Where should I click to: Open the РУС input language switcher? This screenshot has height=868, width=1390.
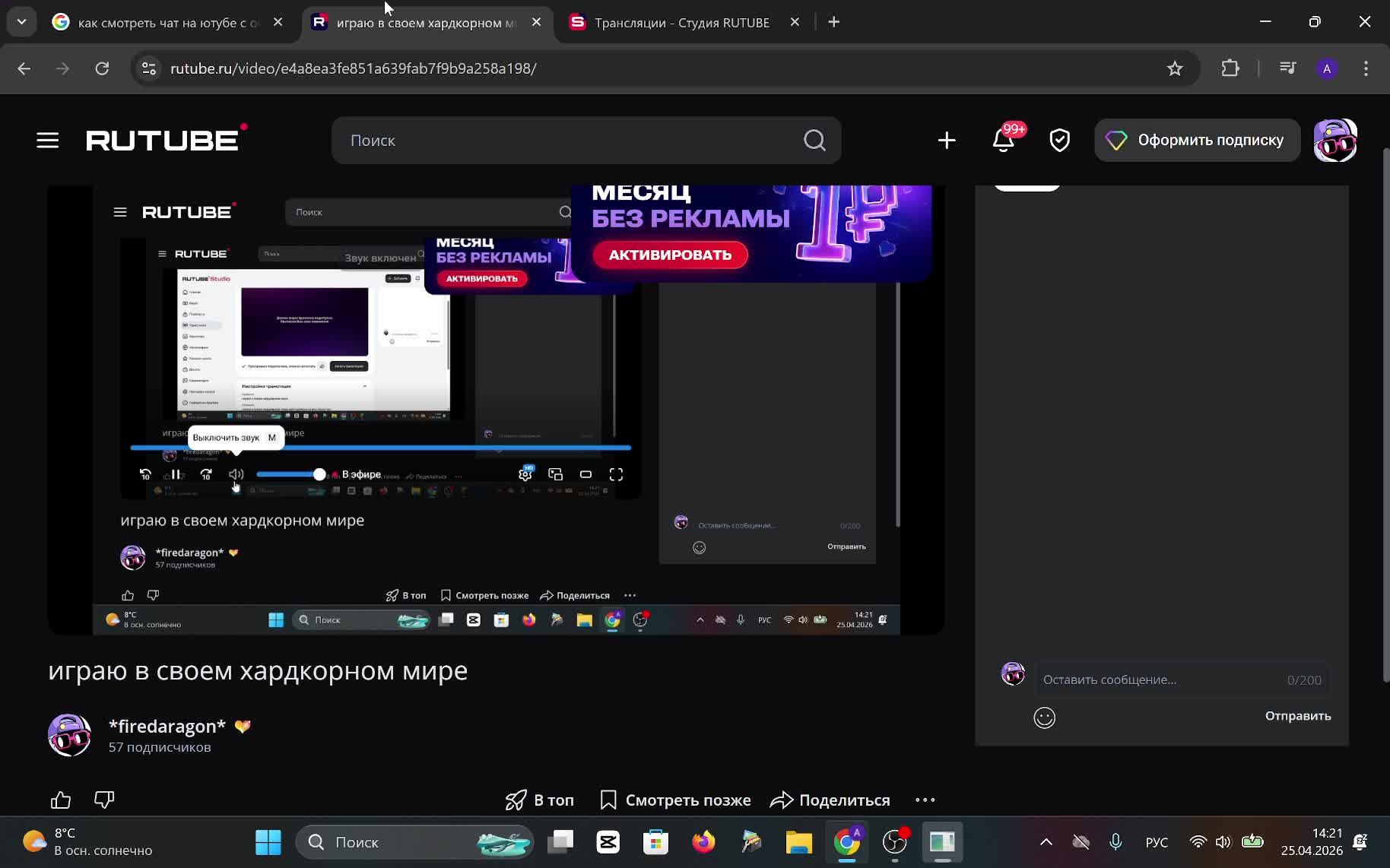tap(1157, 842)
